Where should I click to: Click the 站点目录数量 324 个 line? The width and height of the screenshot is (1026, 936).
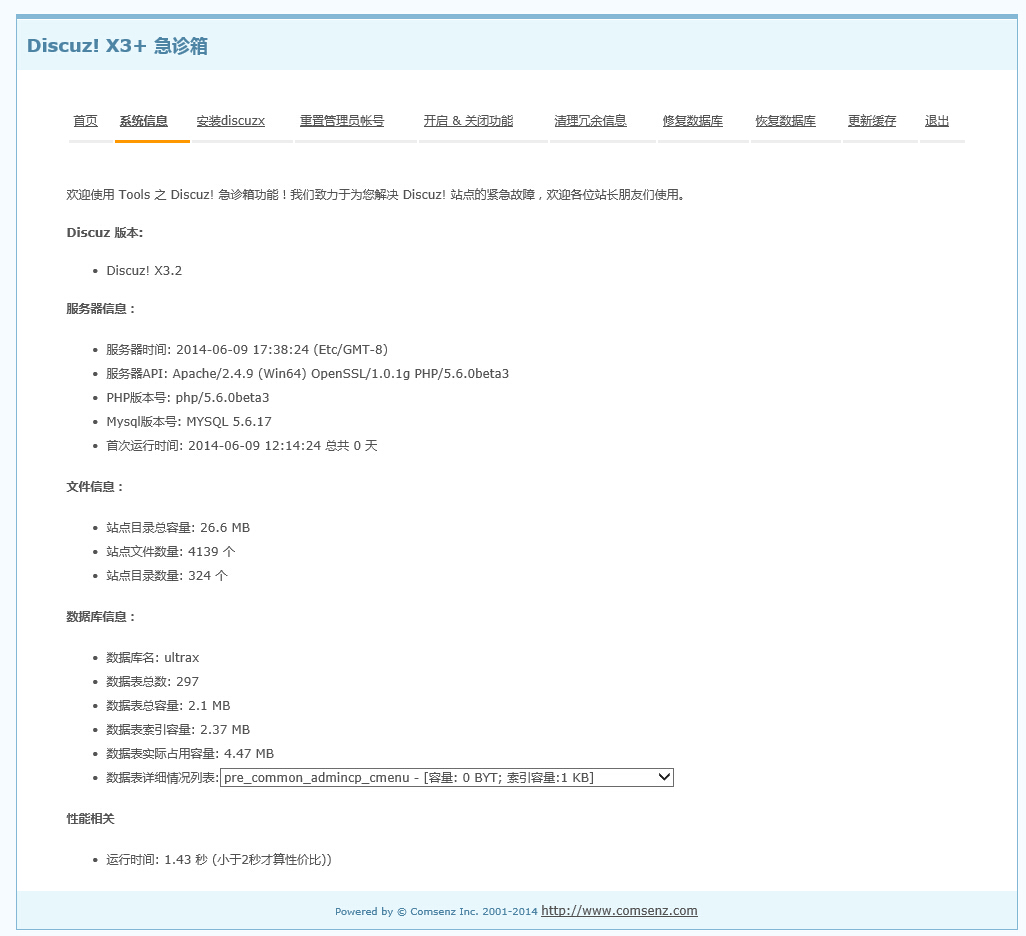(x=167, y=576)
